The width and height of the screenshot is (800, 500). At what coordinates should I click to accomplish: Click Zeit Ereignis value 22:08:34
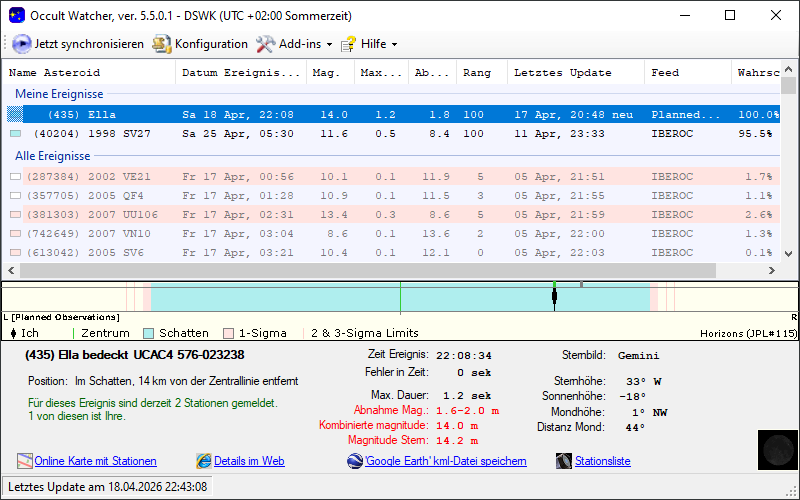(464, 355)
